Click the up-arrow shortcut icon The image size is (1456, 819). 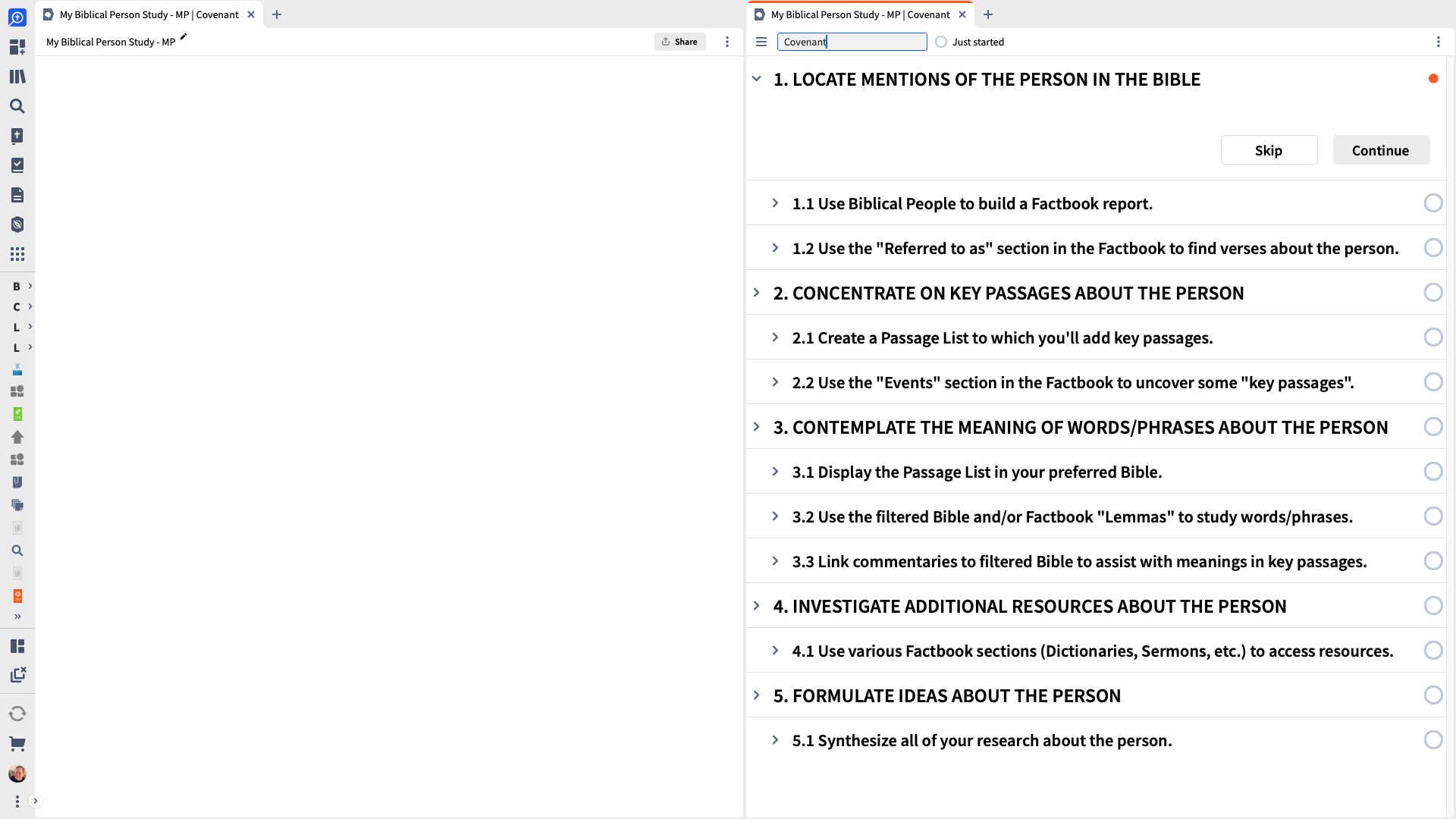click(x=17, y=437)
